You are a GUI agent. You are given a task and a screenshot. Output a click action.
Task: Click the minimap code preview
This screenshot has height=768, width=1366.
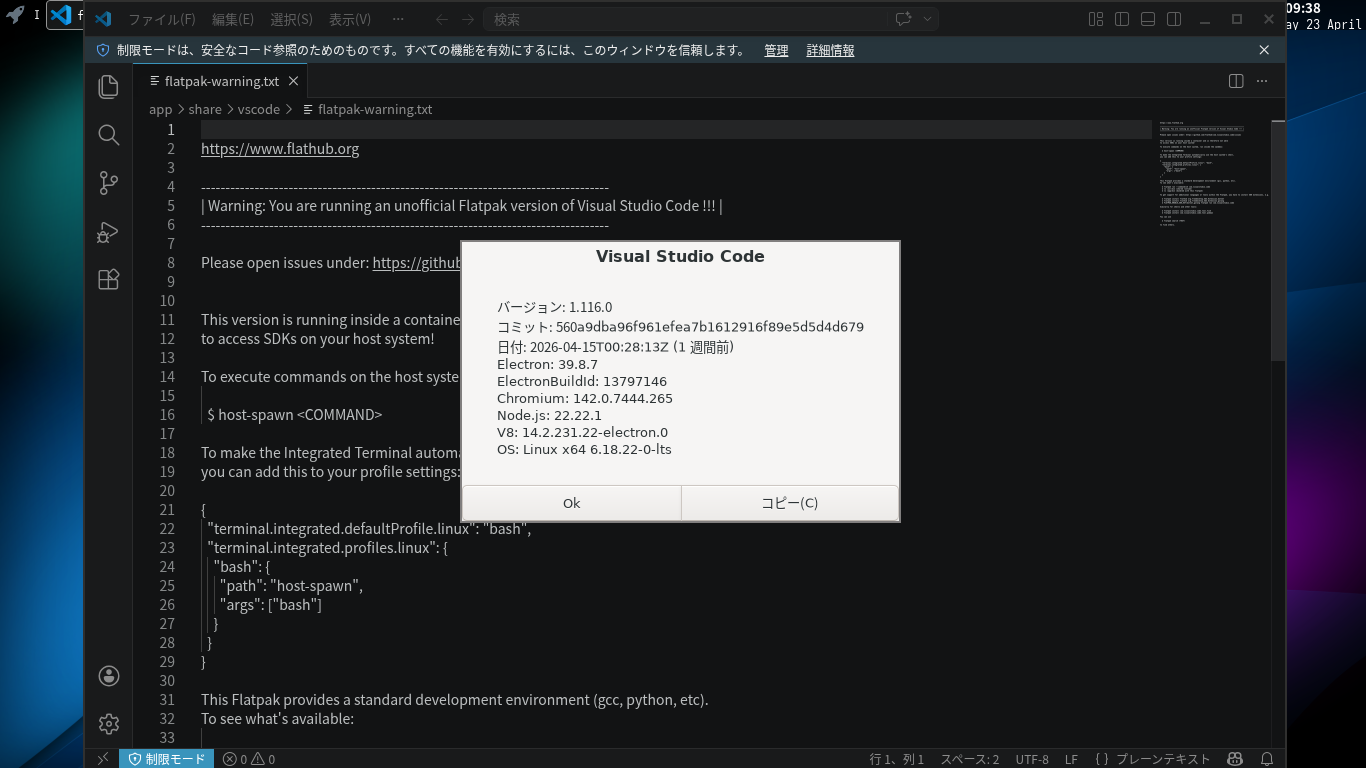pyautogui.click(x=1211, y=173)
